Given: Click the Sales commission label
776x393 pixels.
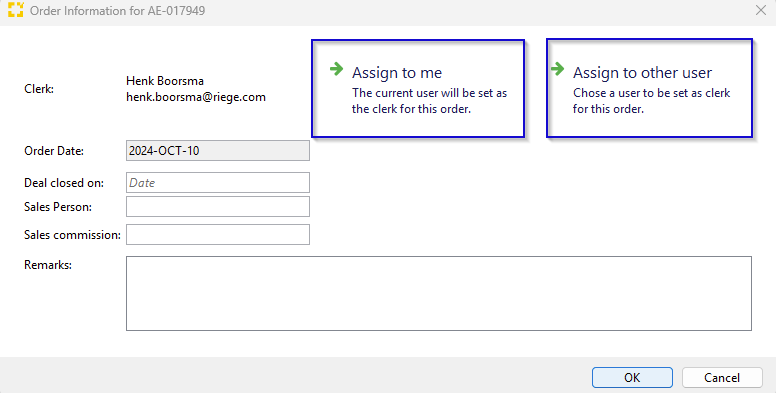Looking at the screenshot, I should pyautogui.click(x=72, y=235).
